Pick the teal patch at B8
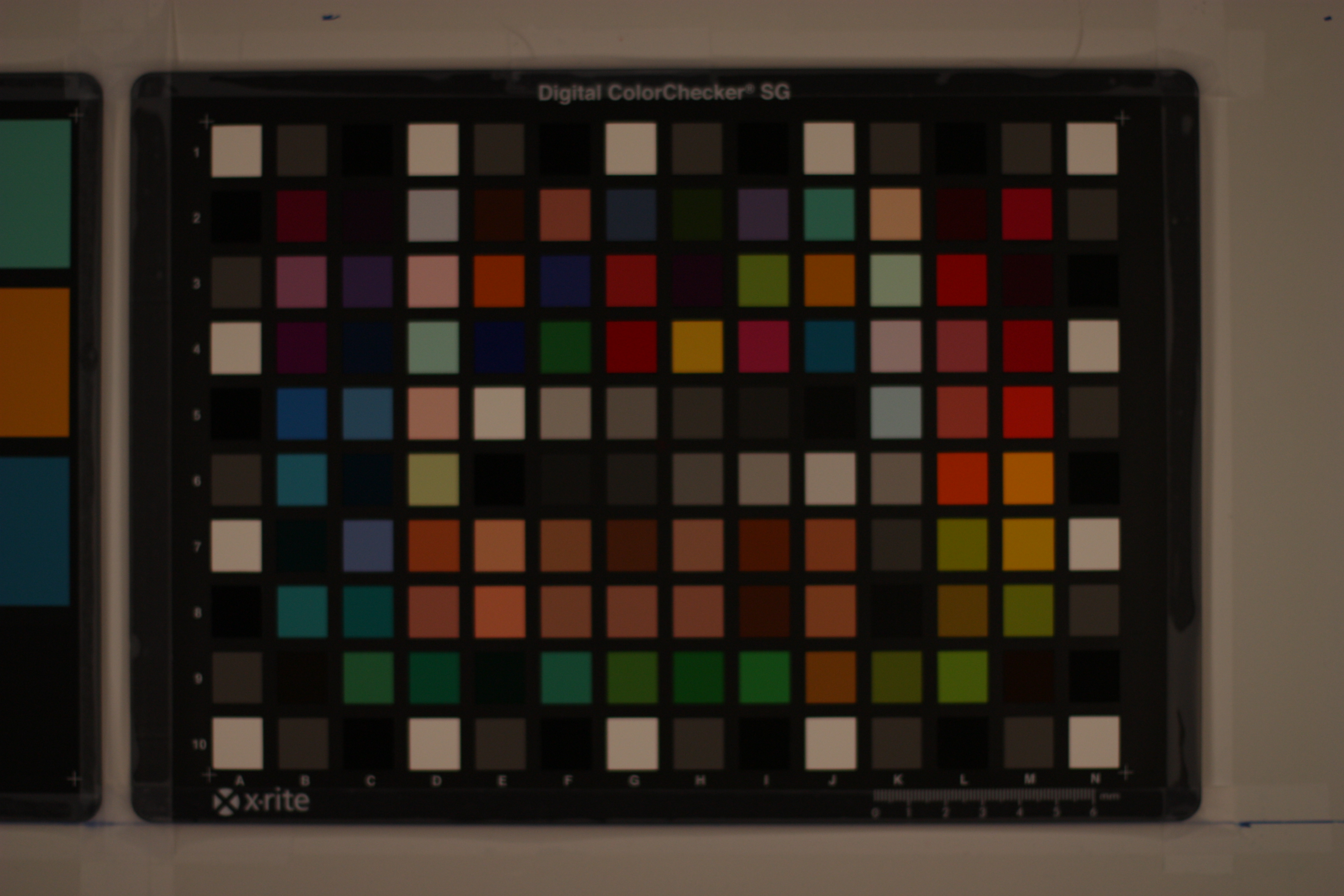The image size is (1344, 896). (x=302, y=611)
